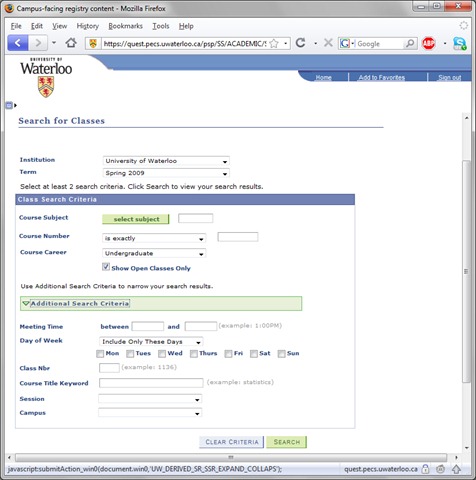Open the Firefox home page icon
The image size is (476, 480).
[x=71, y=43]
